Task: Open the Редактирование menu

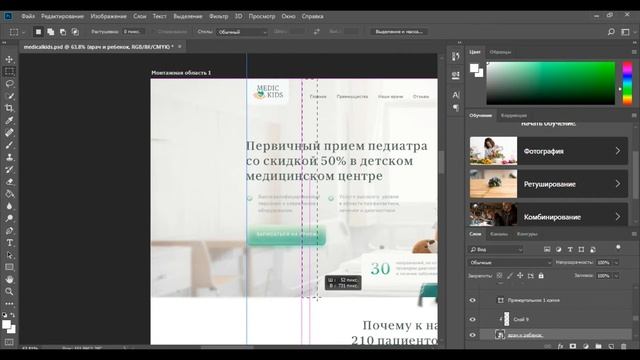Action: 62,16
